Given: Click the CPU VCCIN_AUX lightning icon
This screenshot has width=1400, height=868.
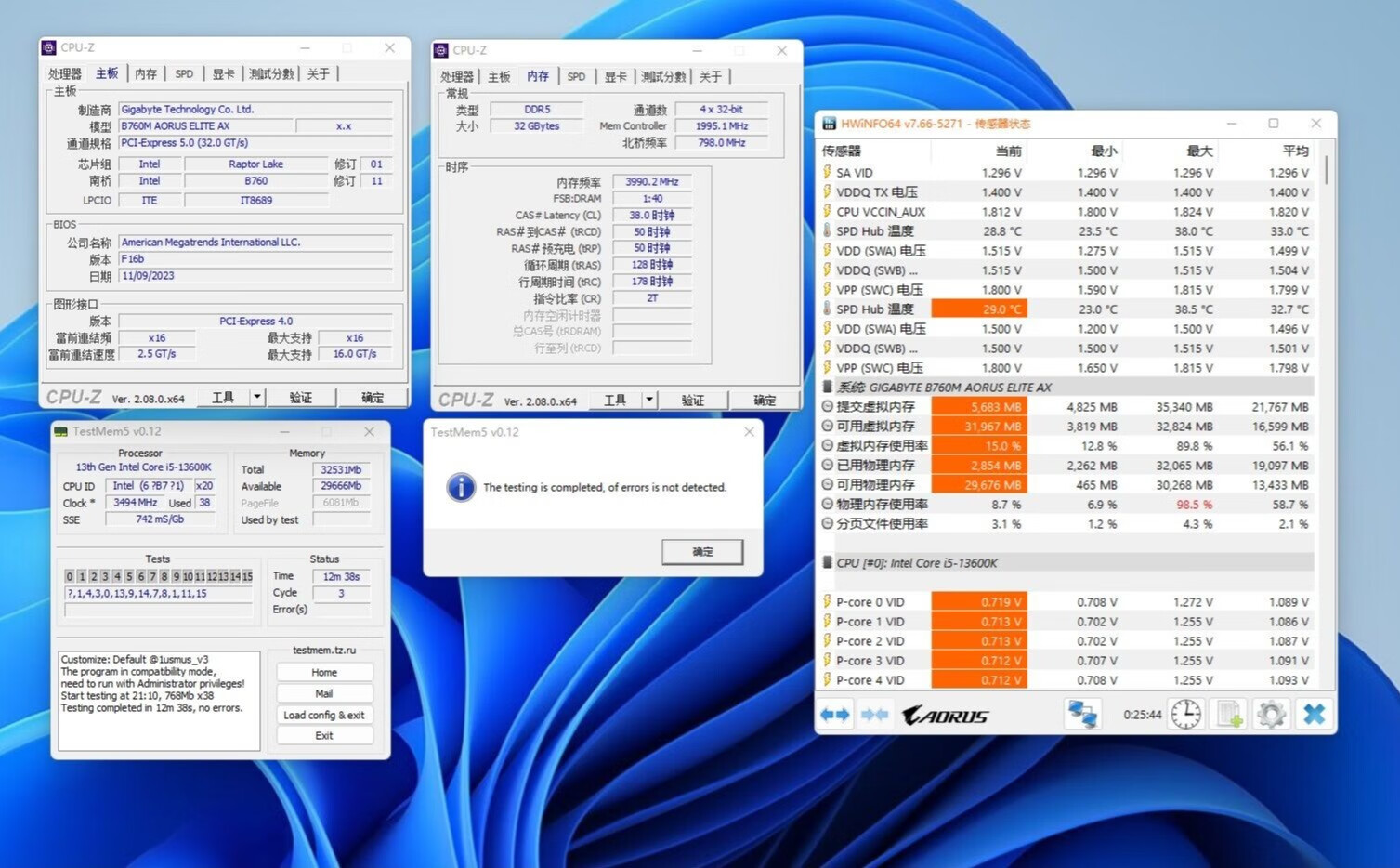Looking at the screenshot, I should coord(827,211).
